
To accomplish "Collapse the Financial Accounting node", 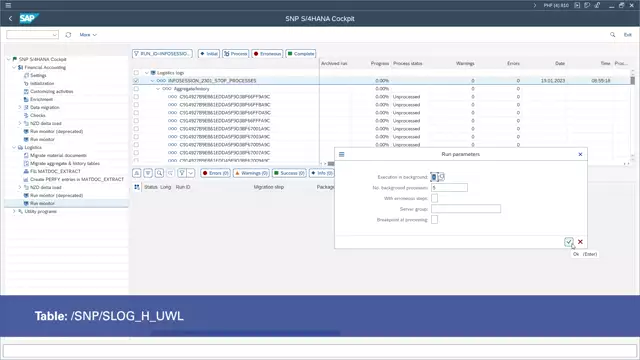I will (x=14, y=67).
